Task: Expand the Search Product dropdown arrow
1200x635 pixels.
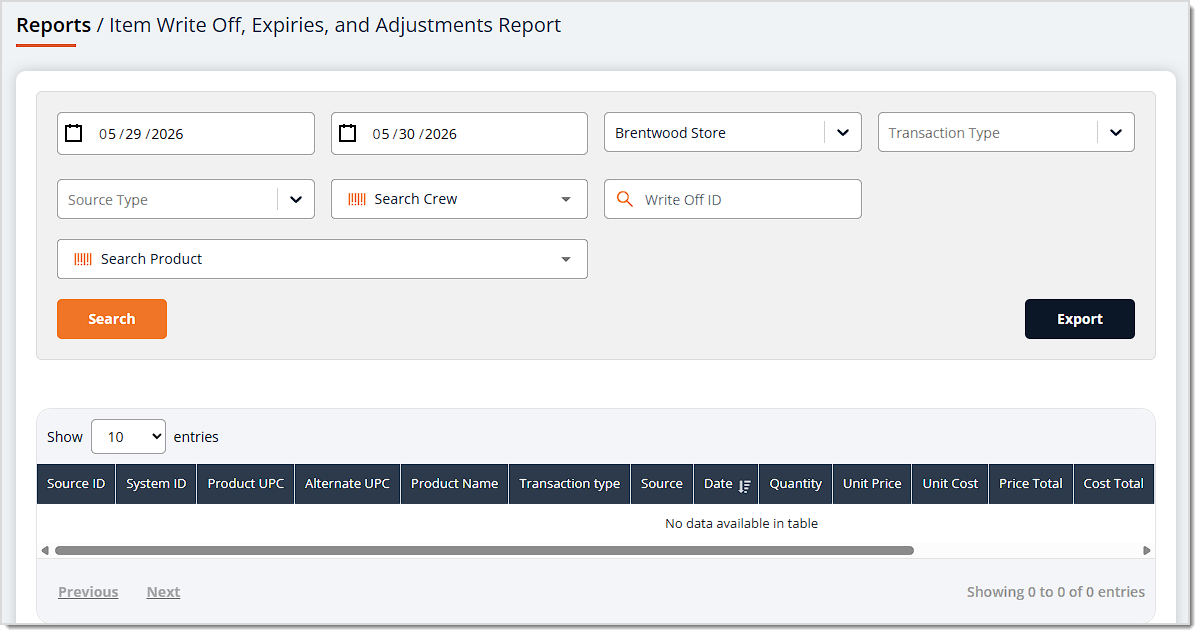Action: 566,259
